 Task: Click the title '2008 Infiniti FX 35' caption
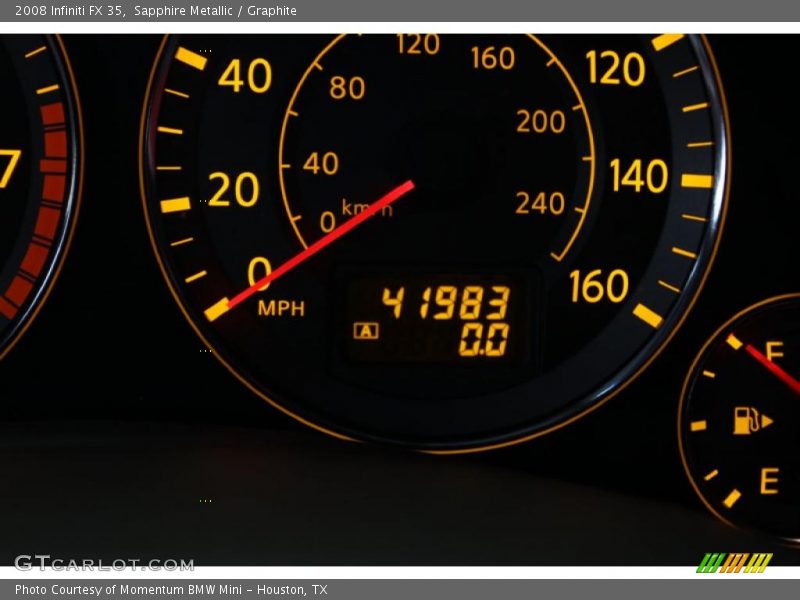(70, 10)
